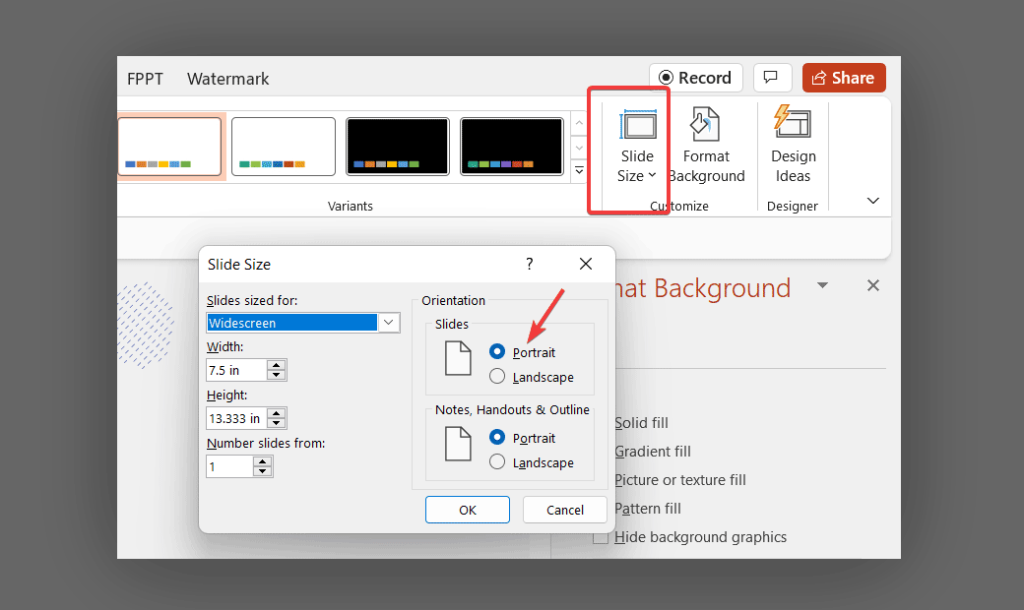Click in the Number slides from field
The image size is (1024, 610).
[x=228, y=466]
